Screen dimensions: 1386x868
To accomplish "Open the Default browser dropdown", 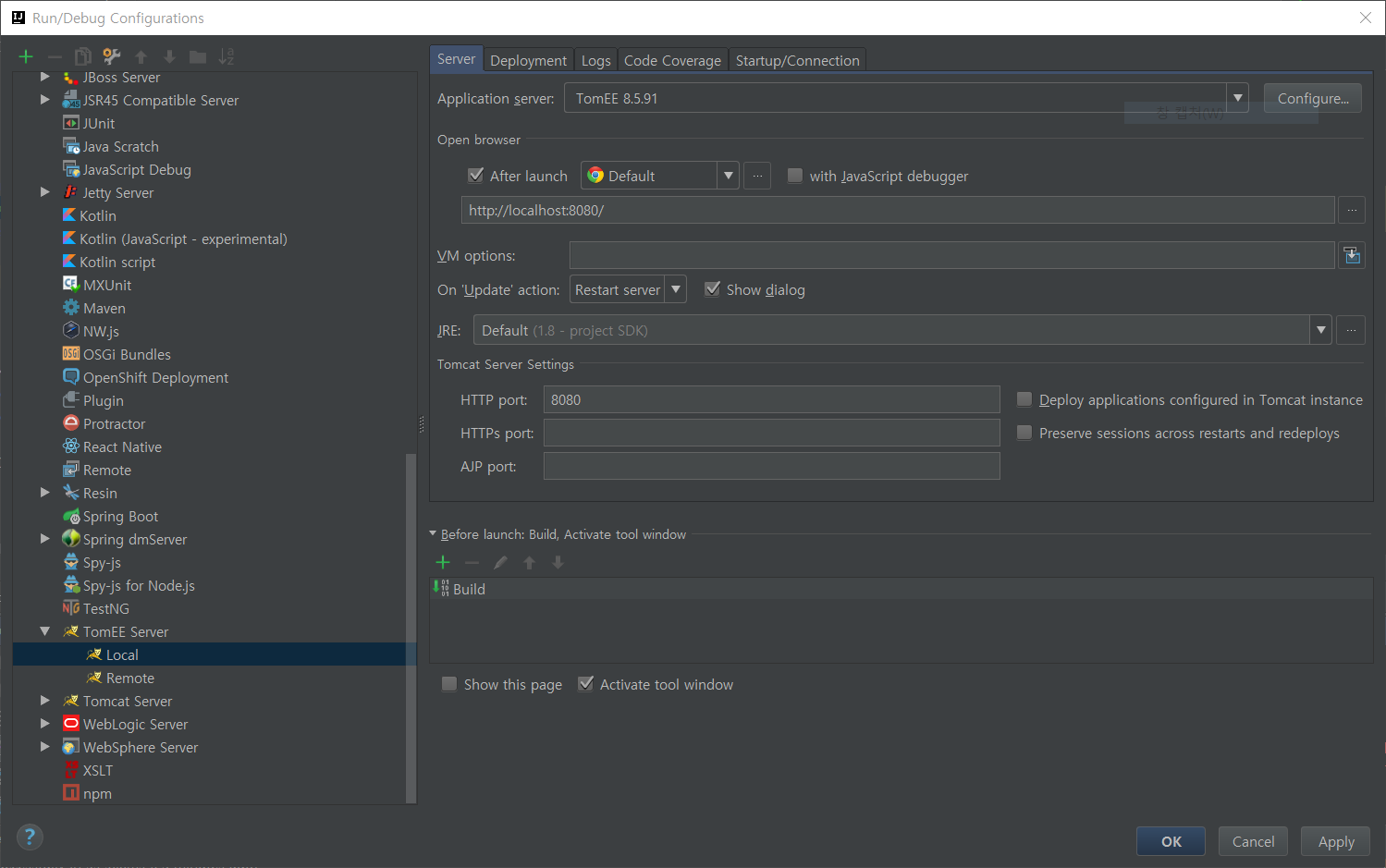I will [x=729, y=176].
